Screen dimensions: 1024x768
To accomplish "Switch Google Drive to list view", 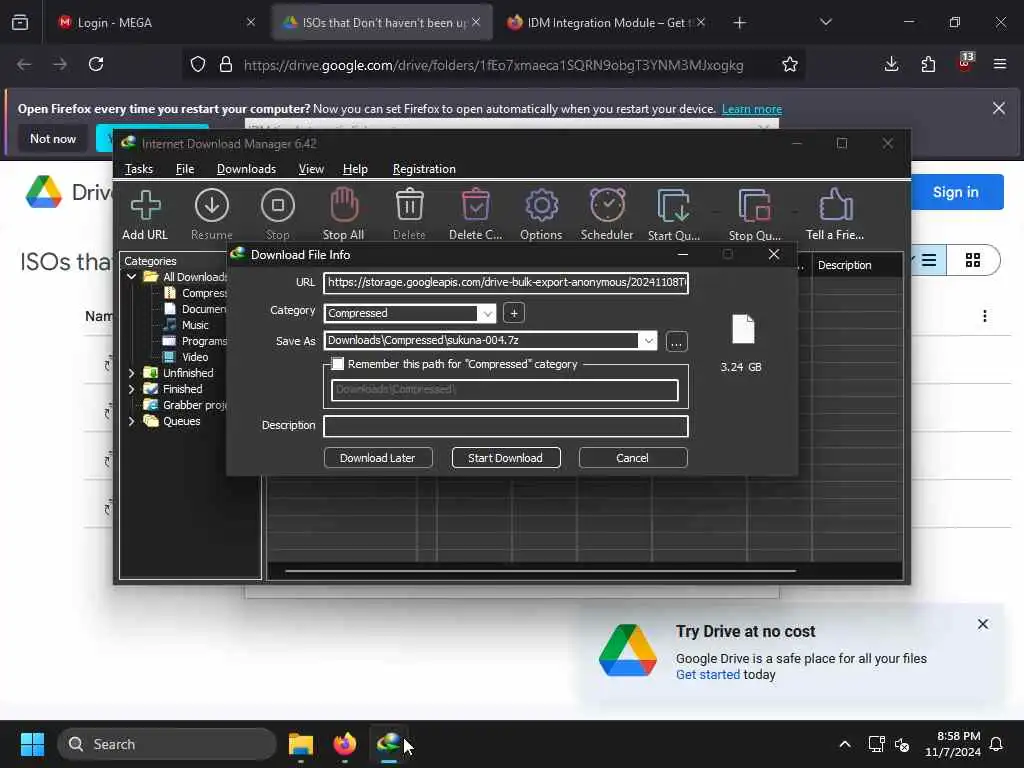I will coord(929,261).
